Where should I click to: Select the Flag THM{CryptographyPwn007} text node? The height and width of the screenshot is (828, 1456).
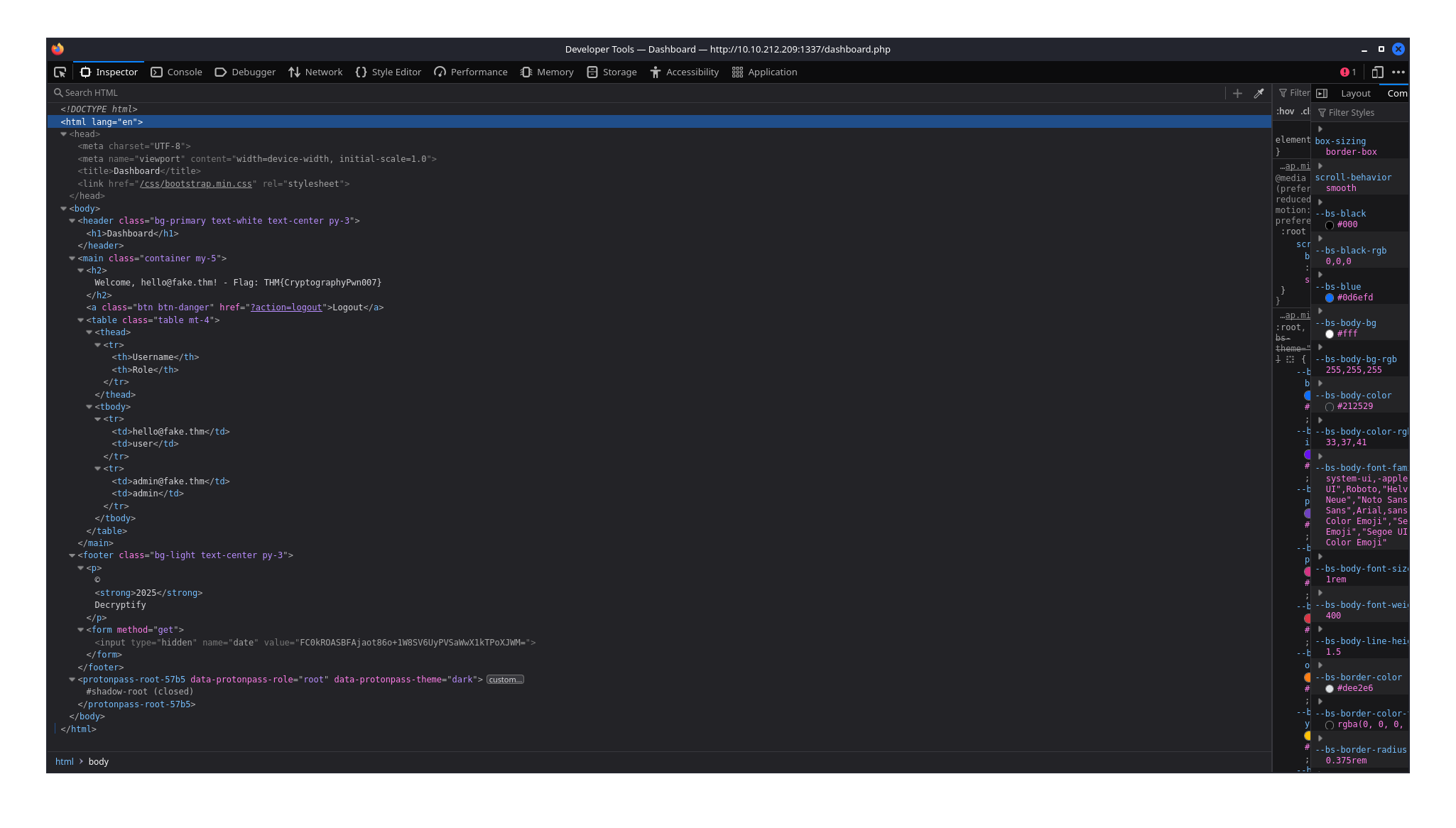[x=238, y=283]
